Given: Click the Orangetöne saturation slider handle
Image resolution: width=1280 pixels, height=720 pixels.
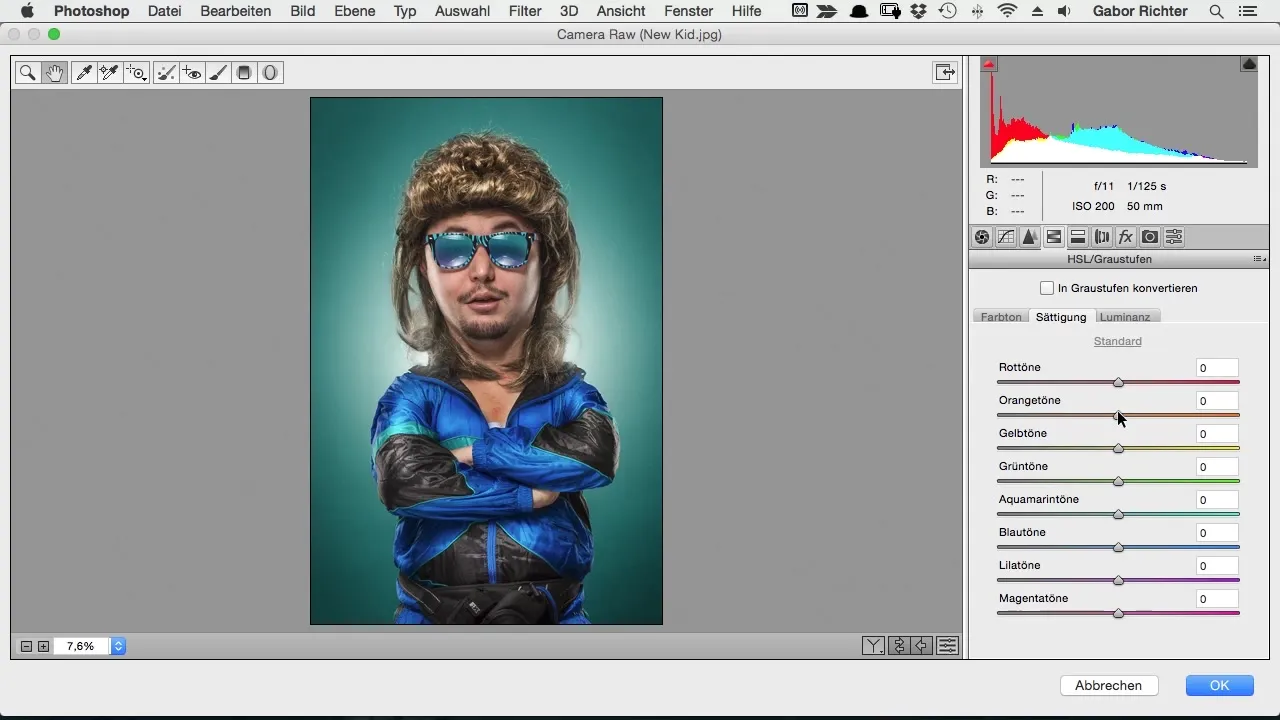Looking at the screenshot, I should click(x=1119, y=415).
